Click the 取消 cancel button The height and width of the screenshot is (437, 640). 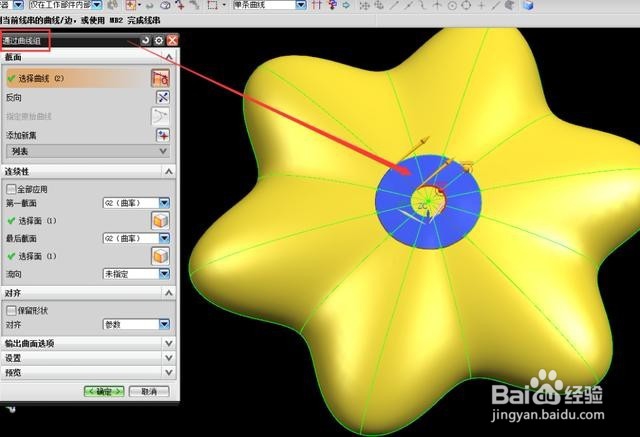click(x=149, y=391)
